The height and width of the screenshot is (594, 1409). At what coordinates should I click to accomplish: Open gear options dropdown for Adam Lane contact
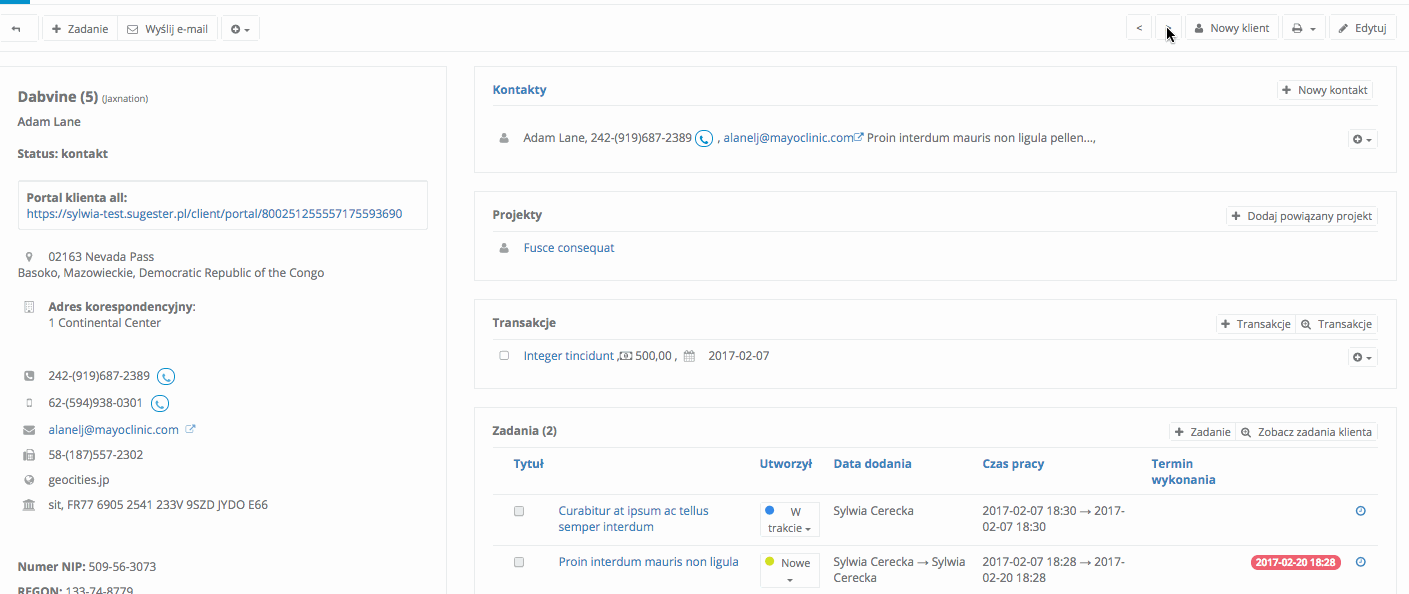(x=1362, y=140)
